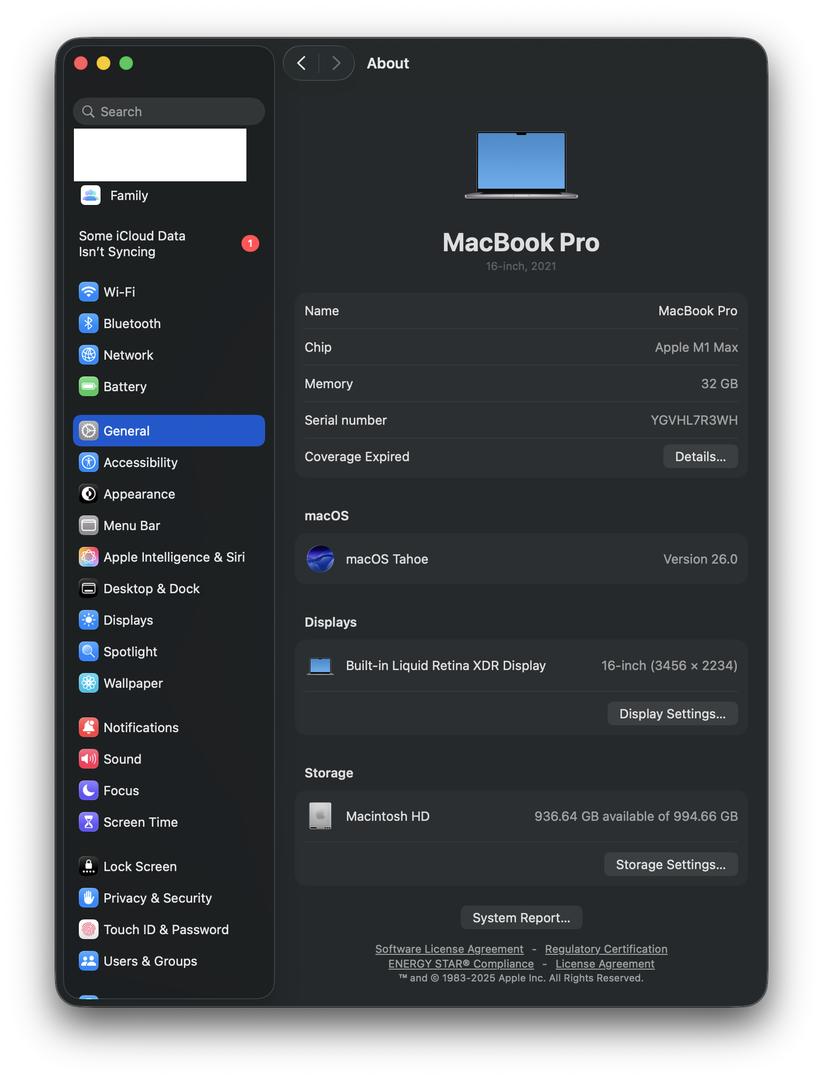823x1080 pixels.
Task: Click the built-in display laptop icon
Action: point(320,666)
